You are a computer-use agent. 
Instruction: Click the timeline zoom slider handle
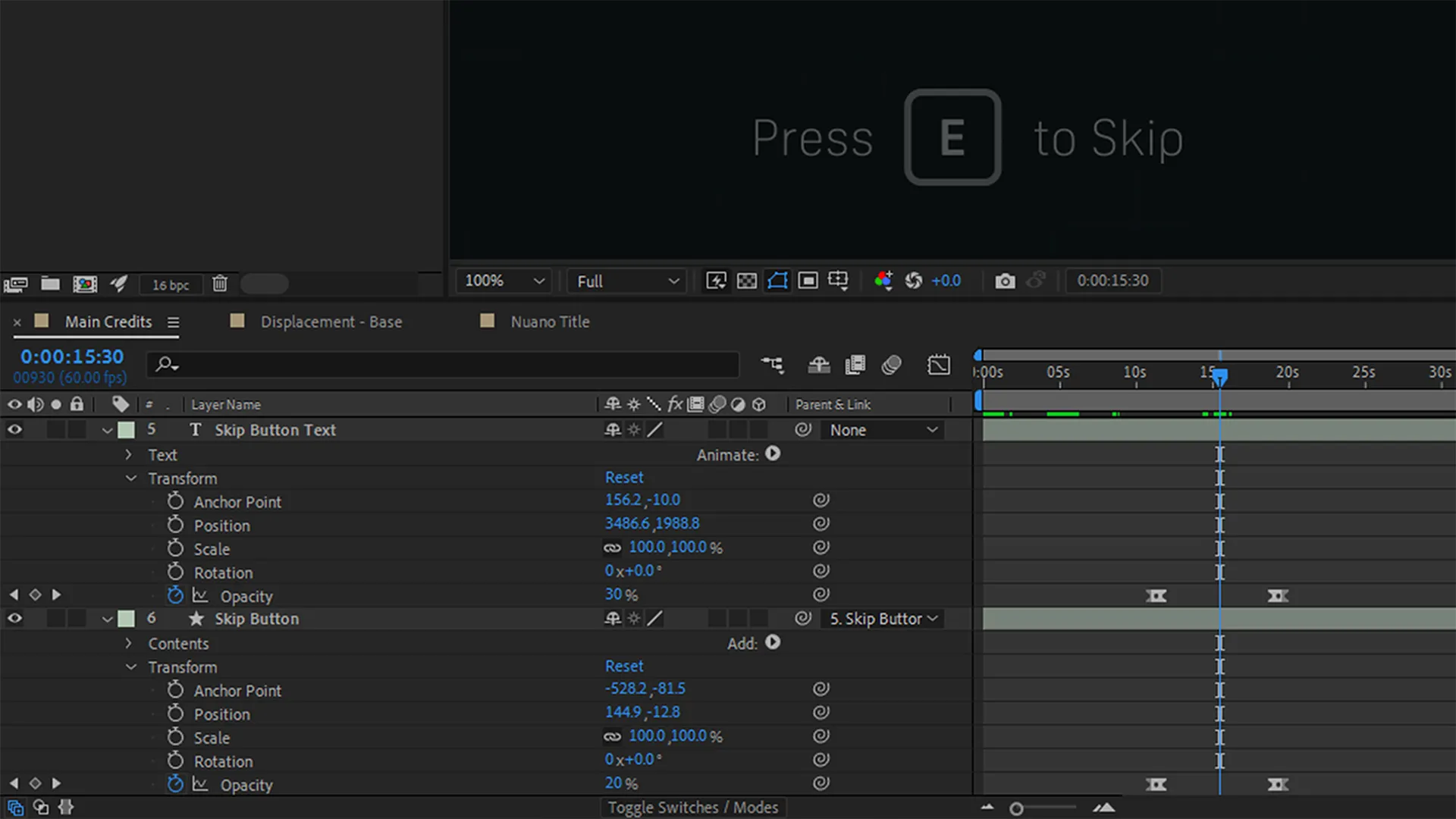(1016, 809)
